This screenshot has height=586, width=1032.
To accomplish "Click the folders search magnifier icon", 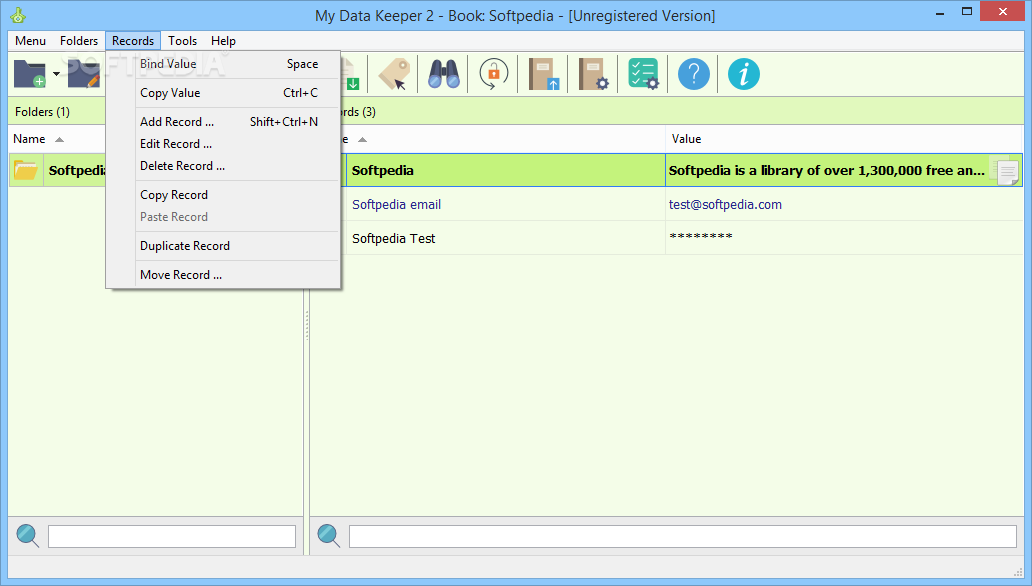I will (x=28, y=536).
